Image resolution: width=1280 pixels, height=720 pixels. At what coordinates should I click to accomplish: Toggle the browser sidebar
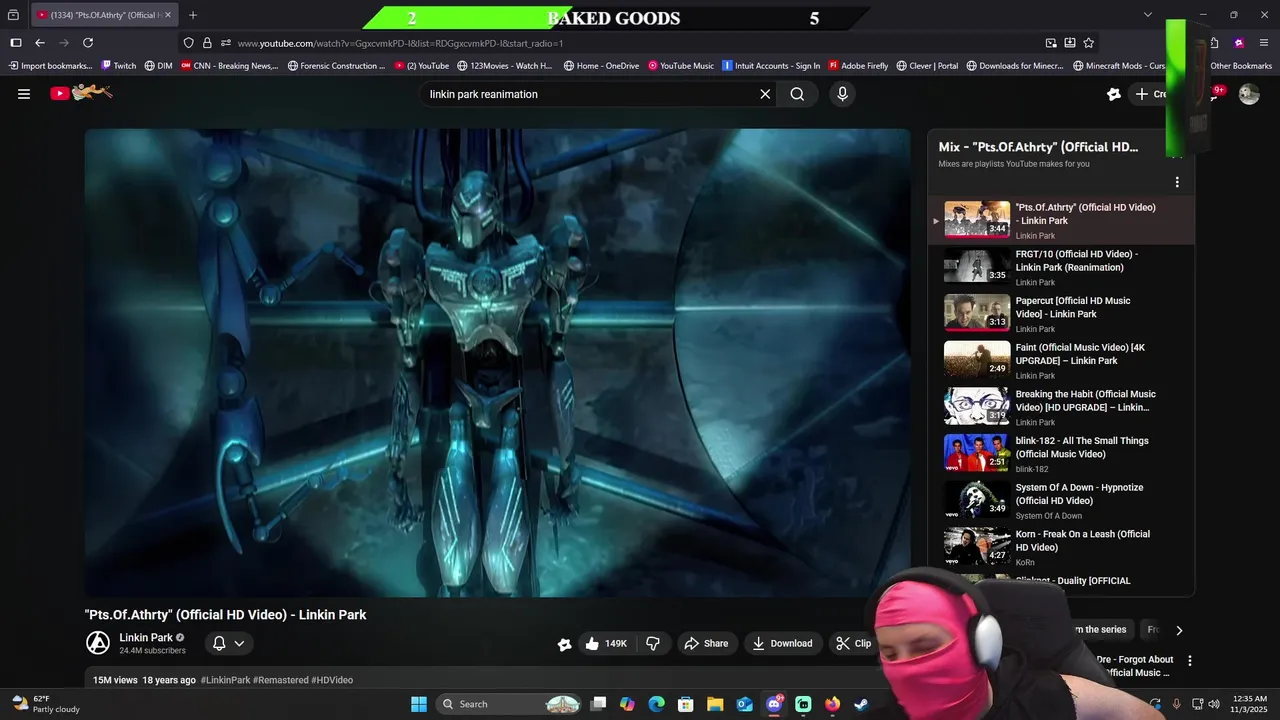click(16, 43)
